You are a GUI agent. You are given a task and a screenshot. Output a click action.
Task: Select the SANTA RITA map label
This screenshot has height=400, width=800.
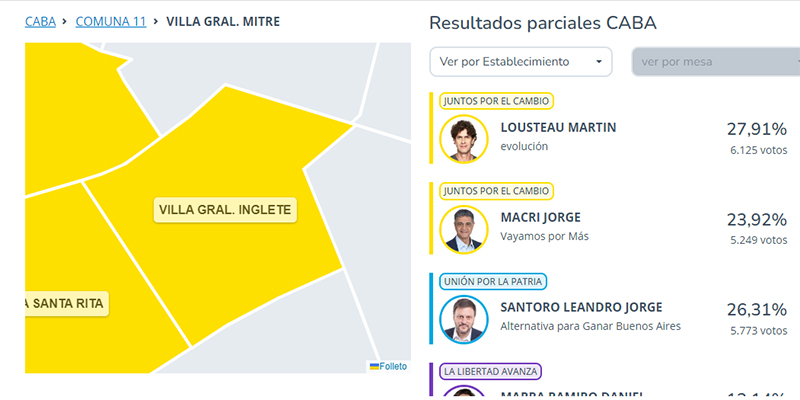pos(67,304)
